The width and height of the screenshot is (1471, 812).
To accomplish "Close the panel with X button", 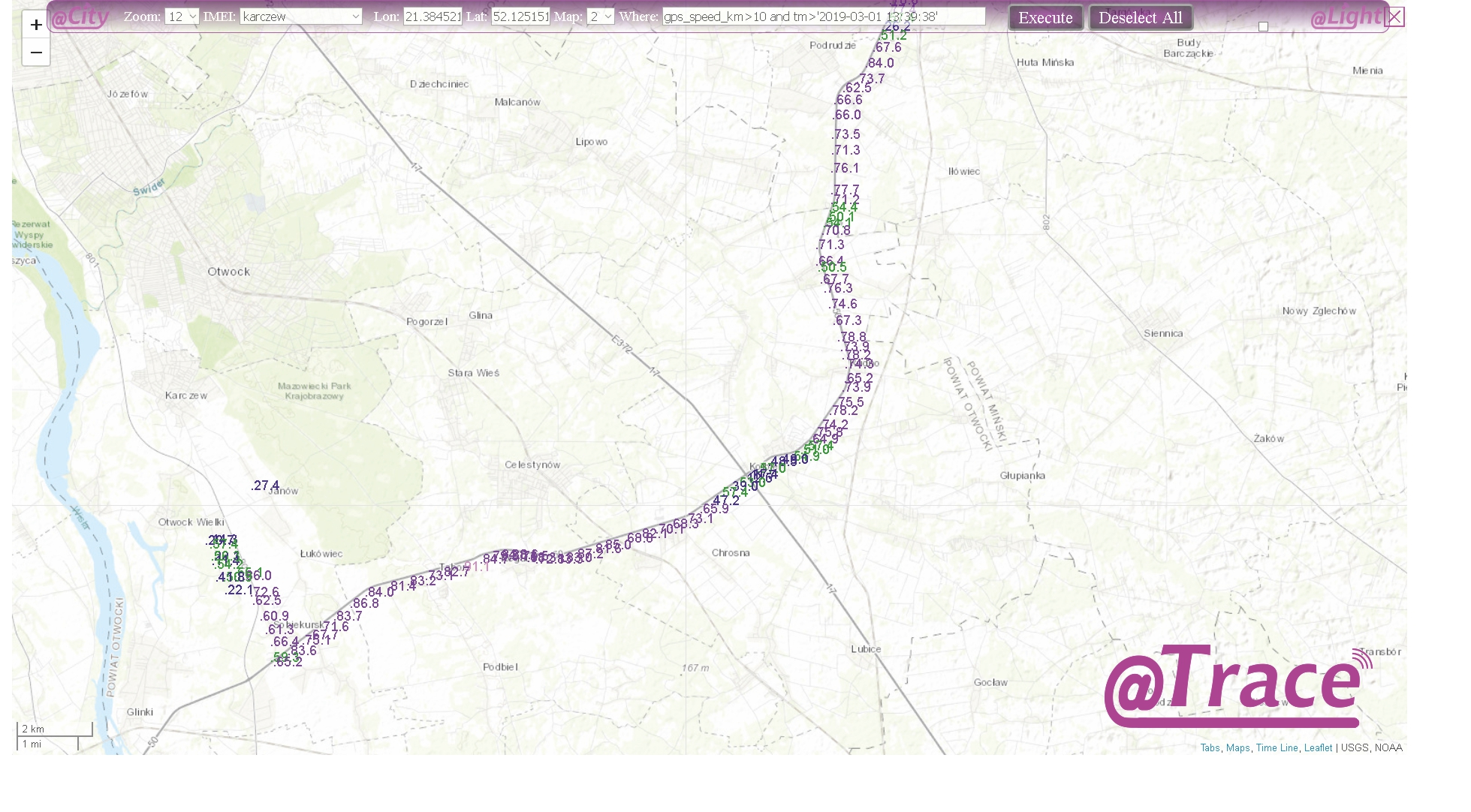I will point(1394,17).
